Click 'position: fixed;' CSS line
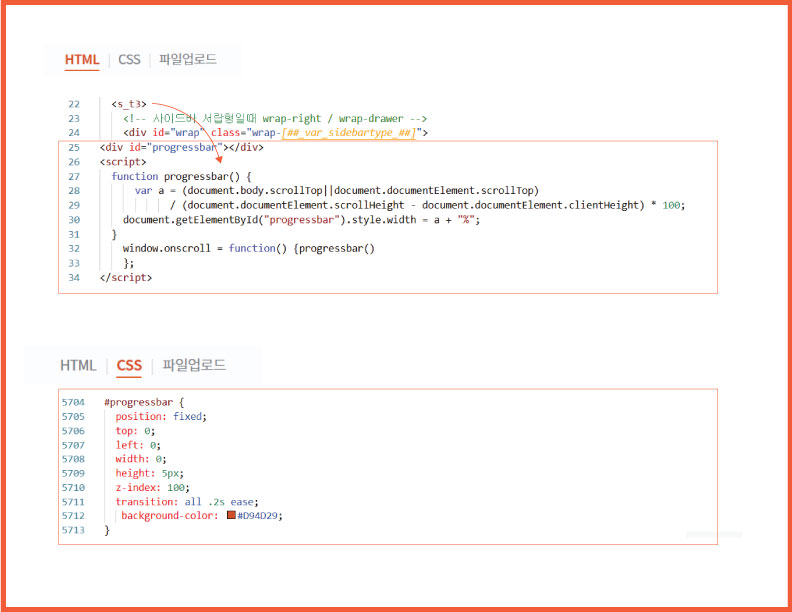This screenshot has width=792, height=612. click(x=161, y=417)
